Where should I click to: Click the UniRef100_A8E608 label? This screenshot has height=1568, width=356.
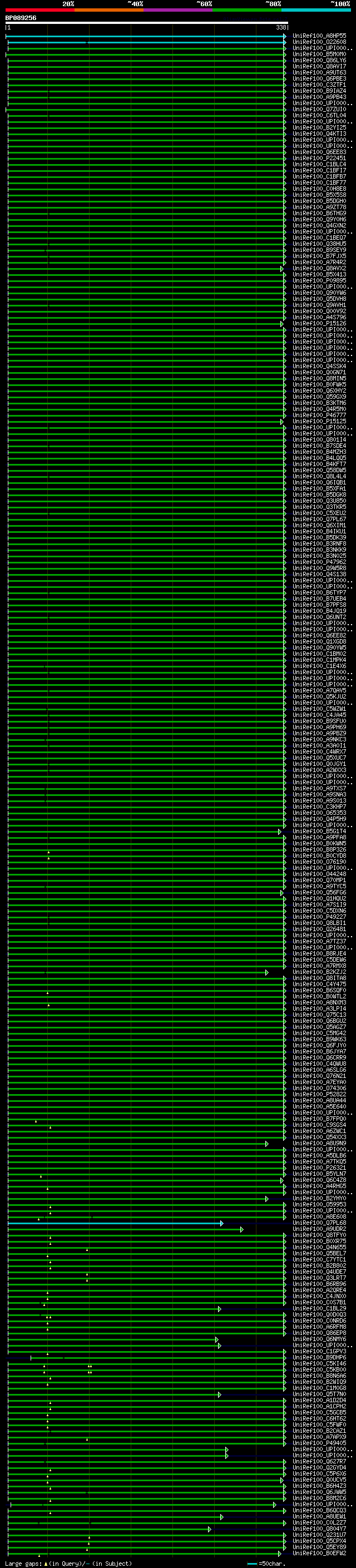[x=319, y=1217]
